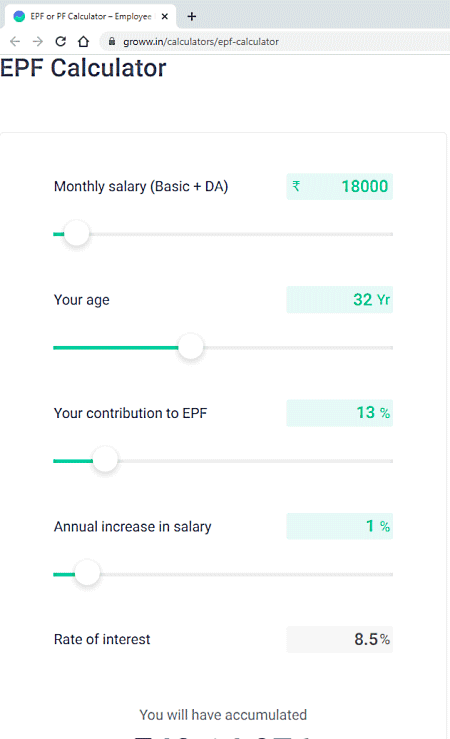This screenshot has width=450, height=739.
Task: Click the rate of interest 8.5% box
Action: click(339, 640)
